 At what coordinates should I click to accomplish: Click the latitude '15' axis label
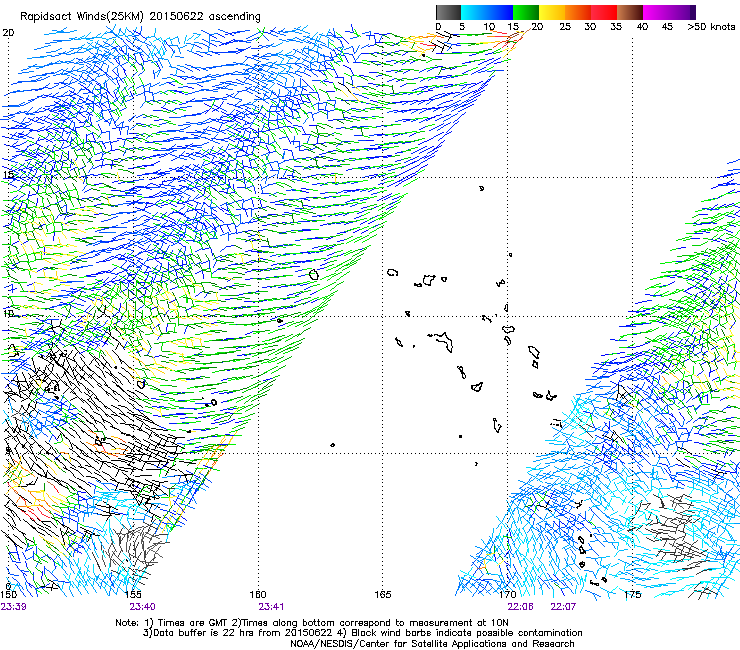click(x=8, y=175)
